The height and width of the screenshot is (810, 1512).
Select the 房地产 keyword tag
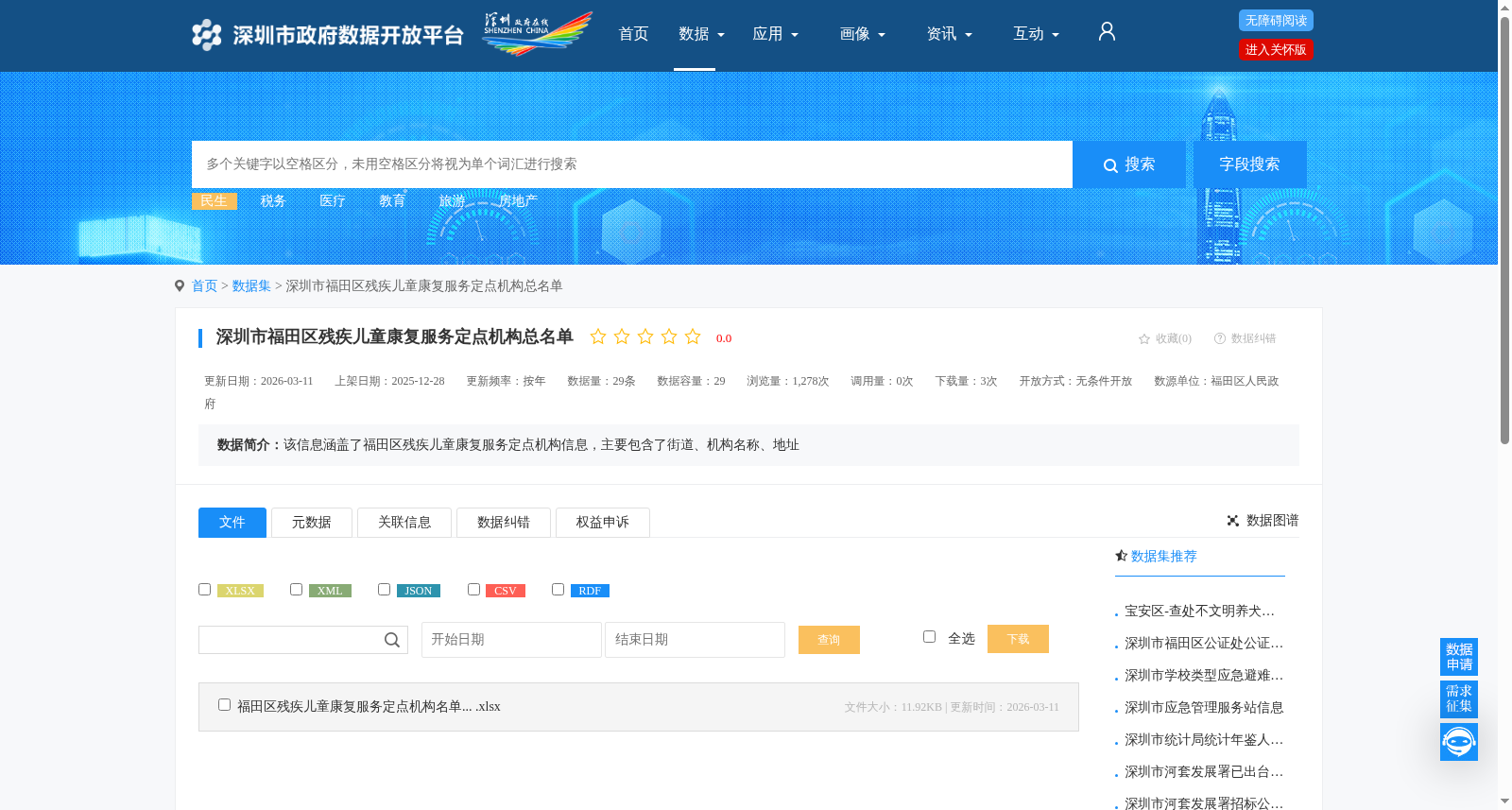pos(518,200)
